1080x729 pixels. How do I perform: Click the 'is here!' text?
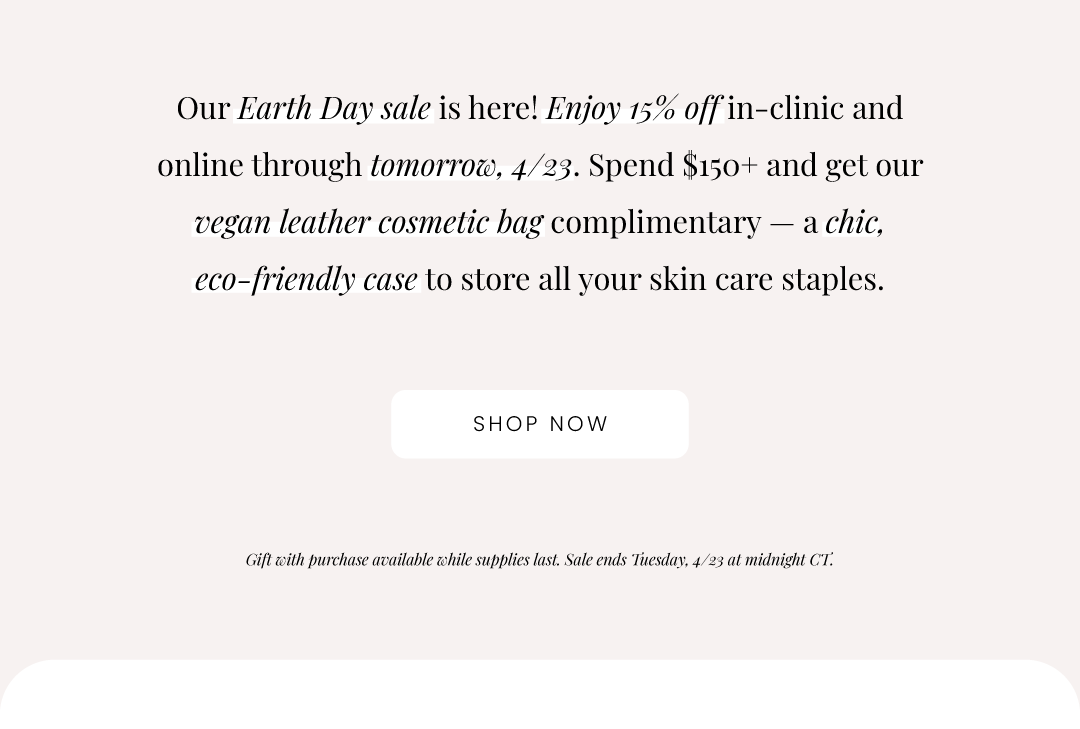pos(488,108)
